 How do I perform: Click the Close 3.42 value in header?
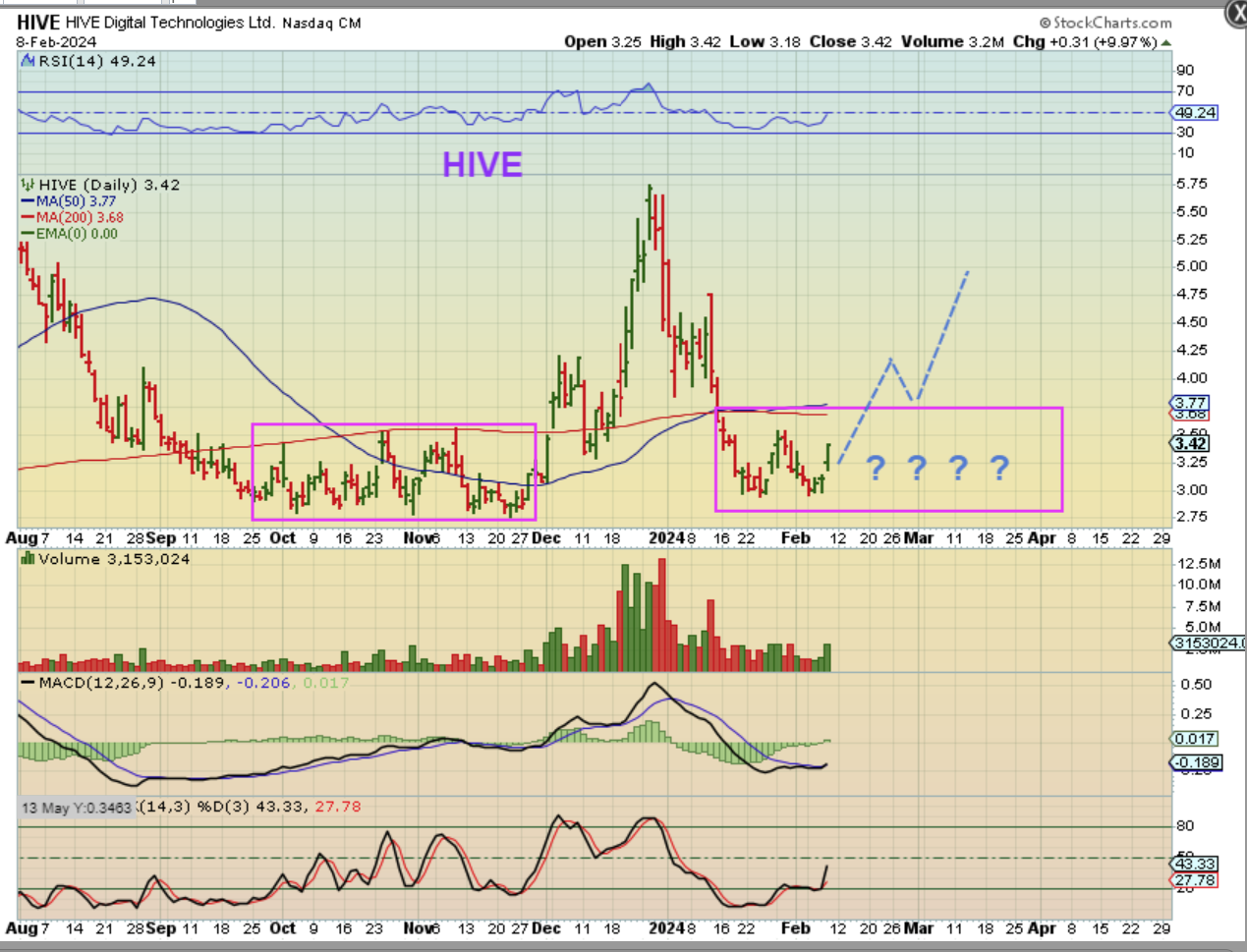point(851,41)
